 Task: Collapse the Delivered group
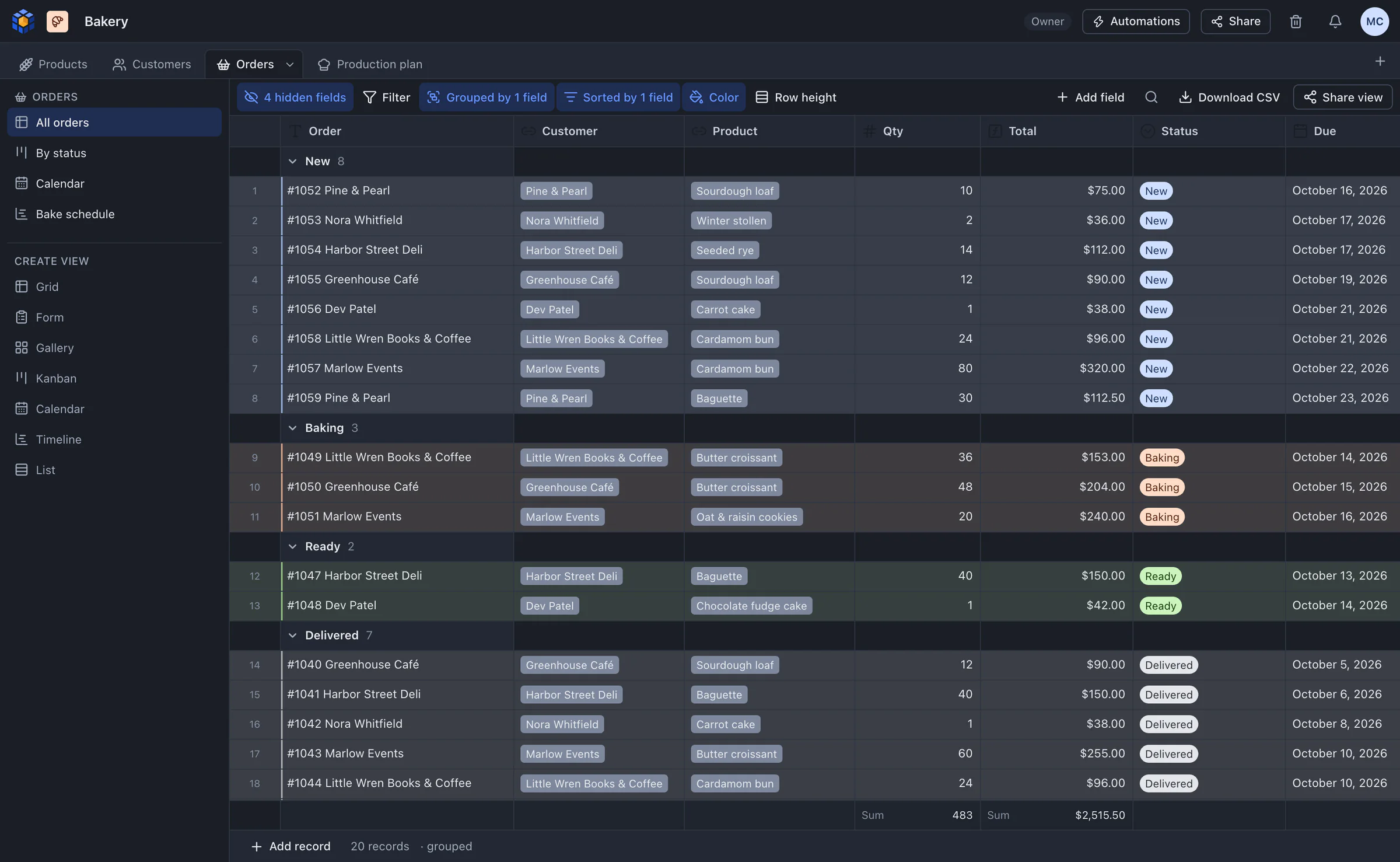[292, 635]
